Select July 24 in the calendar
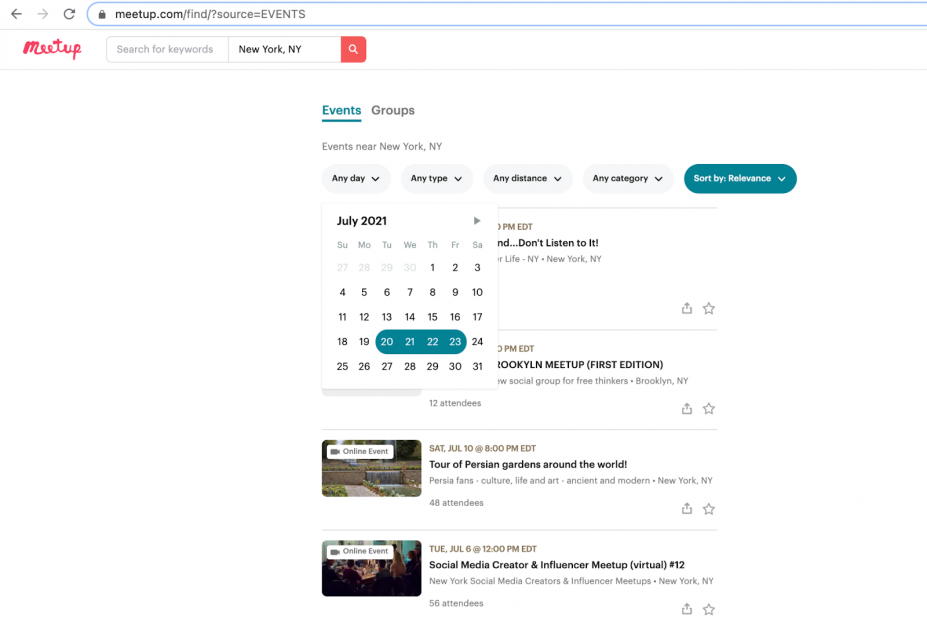The image size is (927, 630). [477, 341]
